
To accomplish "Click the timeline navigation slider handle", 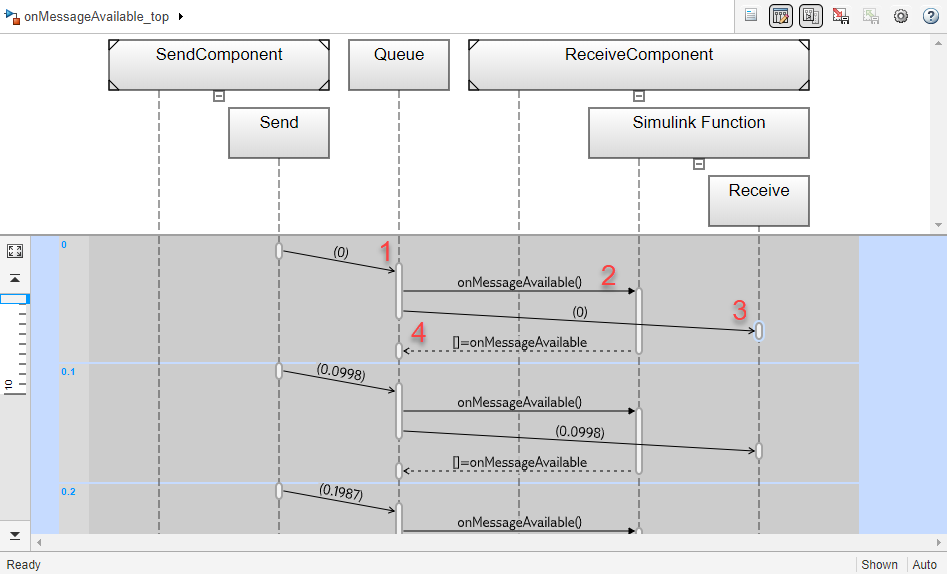I will [14, 299].
